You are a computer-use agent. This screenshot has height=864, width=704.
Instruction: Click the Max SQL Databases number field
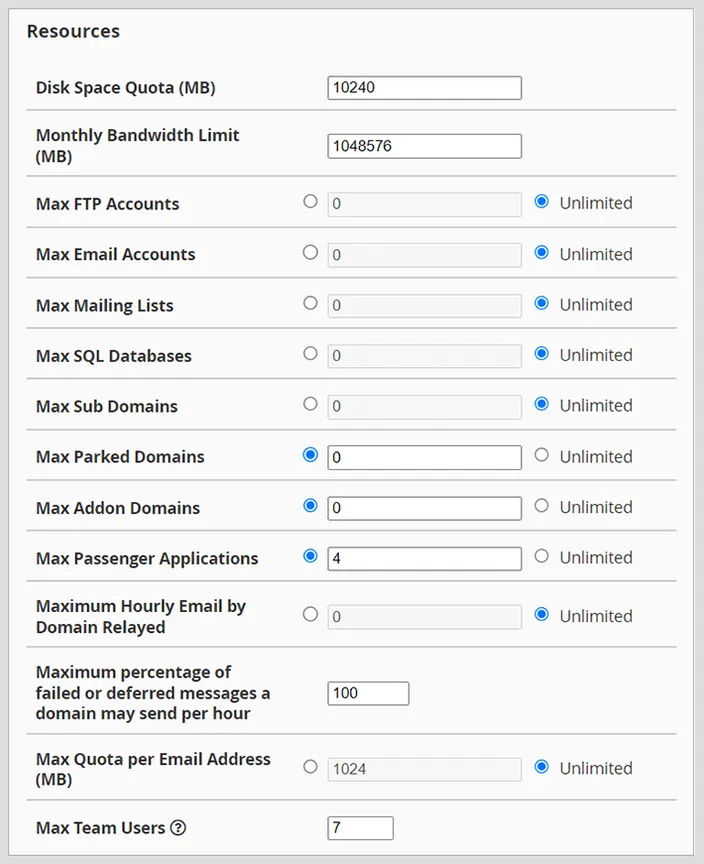click(x=424, y=356)
